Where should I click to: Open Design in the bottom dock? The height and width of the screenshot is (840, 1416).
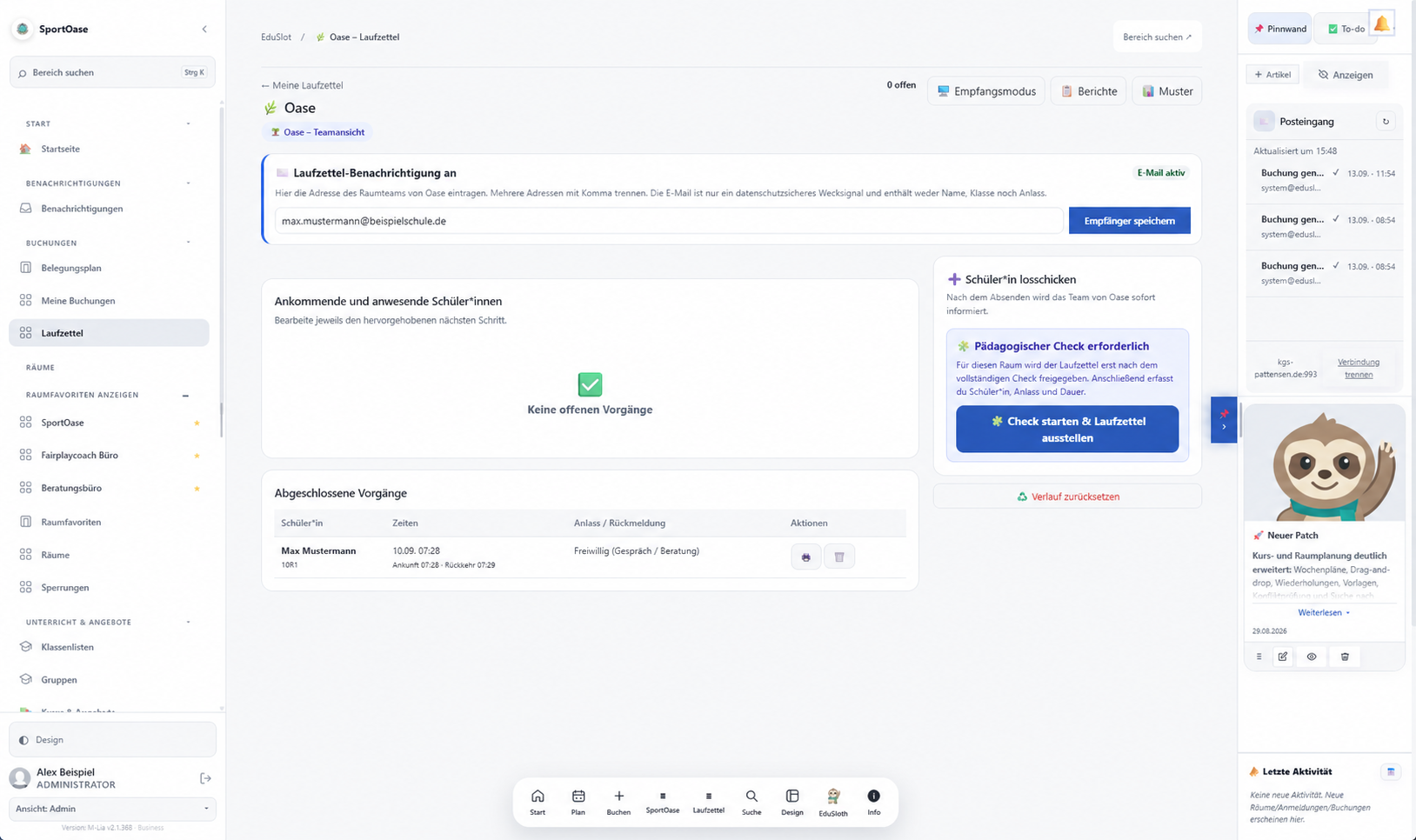tap(792, 803)
